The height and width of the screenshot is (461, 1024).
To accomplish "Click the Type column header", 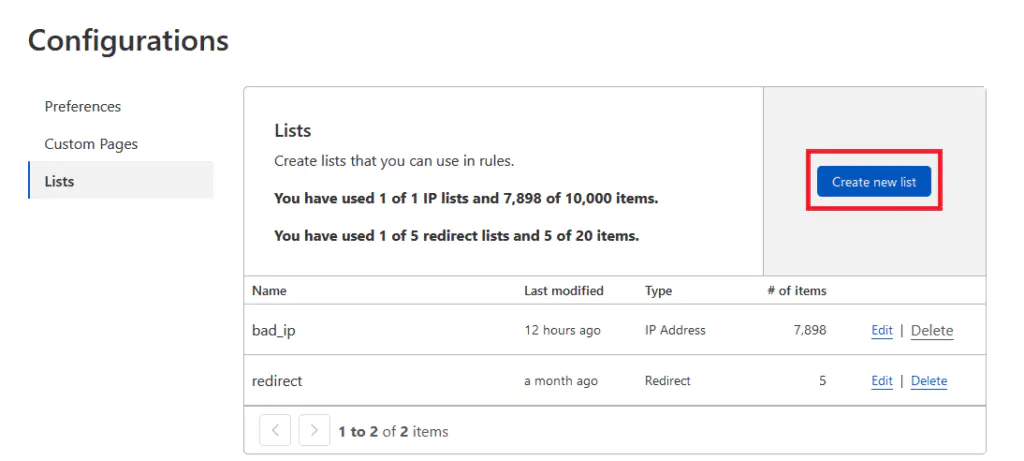I will coord(658,291).
